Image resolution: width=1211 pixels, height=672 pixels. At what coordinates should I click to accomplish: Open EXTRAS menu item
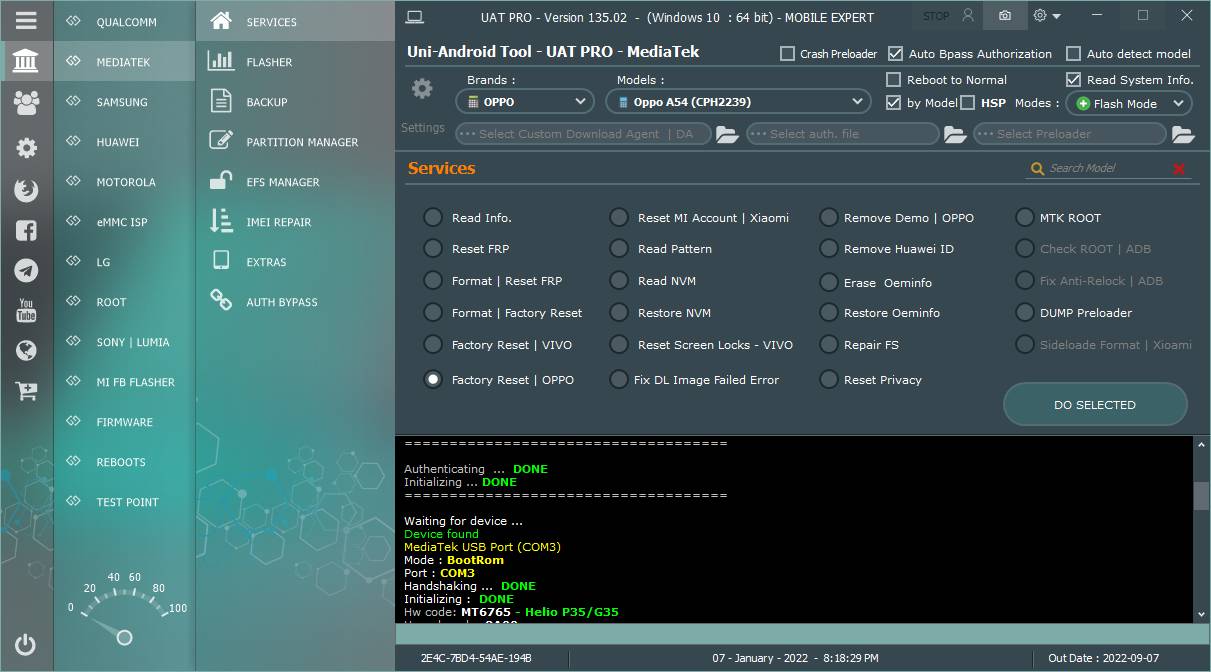[296, 262]
